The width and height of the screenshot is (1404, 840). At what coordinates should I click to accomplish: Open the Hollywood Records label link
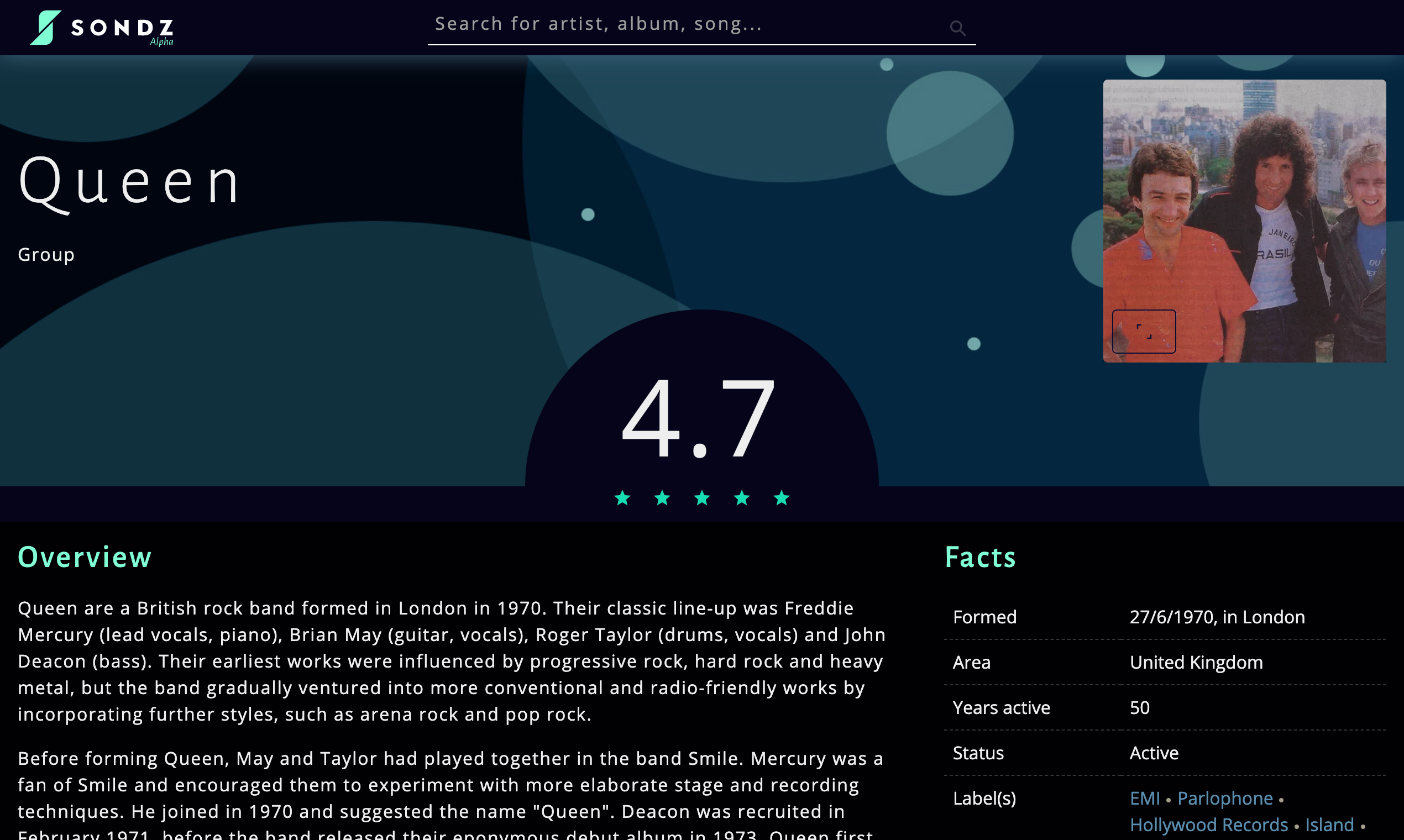pyautogui.click(x=1209, y=825)
